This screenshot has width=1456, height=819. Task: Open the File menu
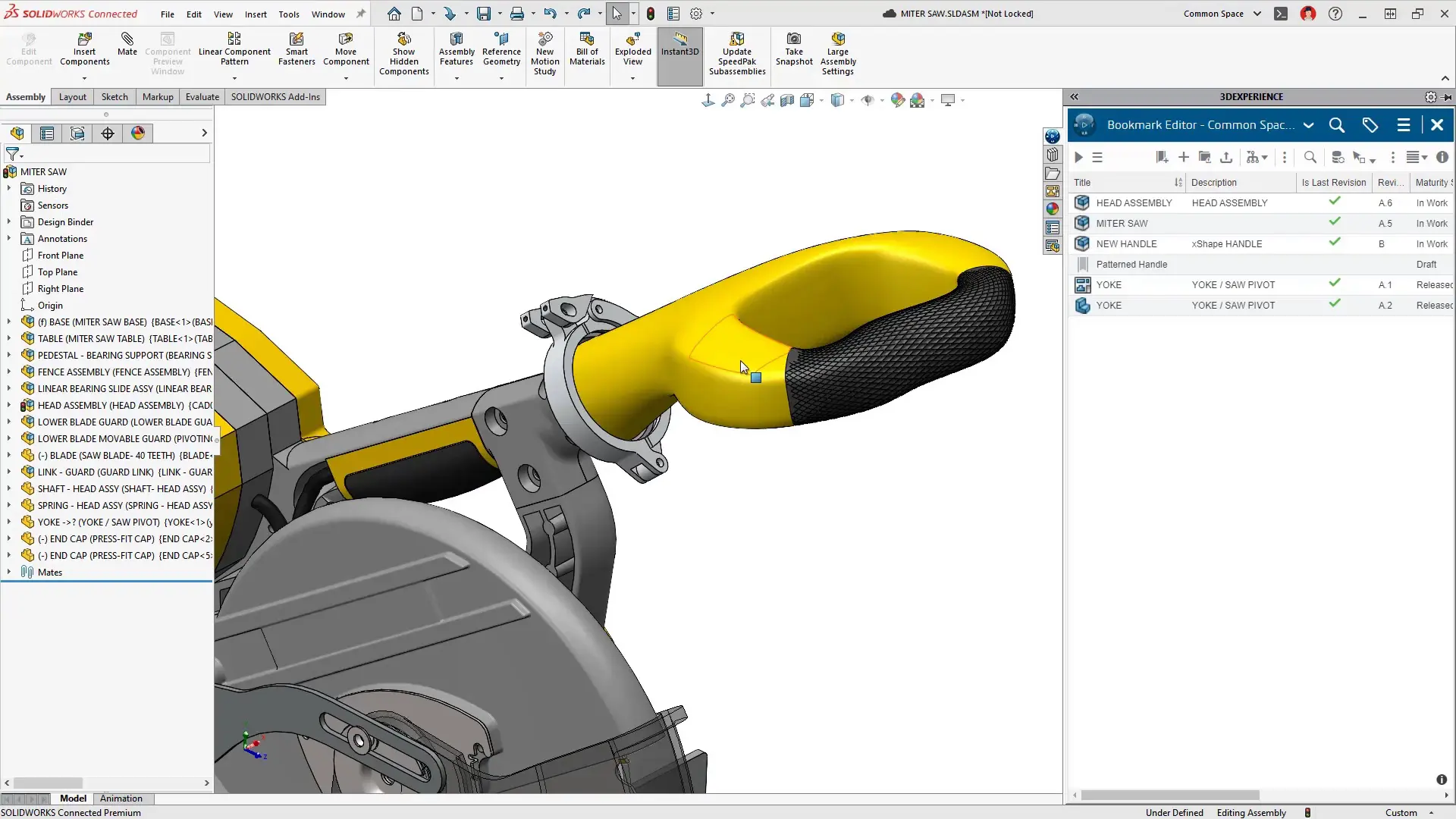pyautogui.click(x=168, y=14)
